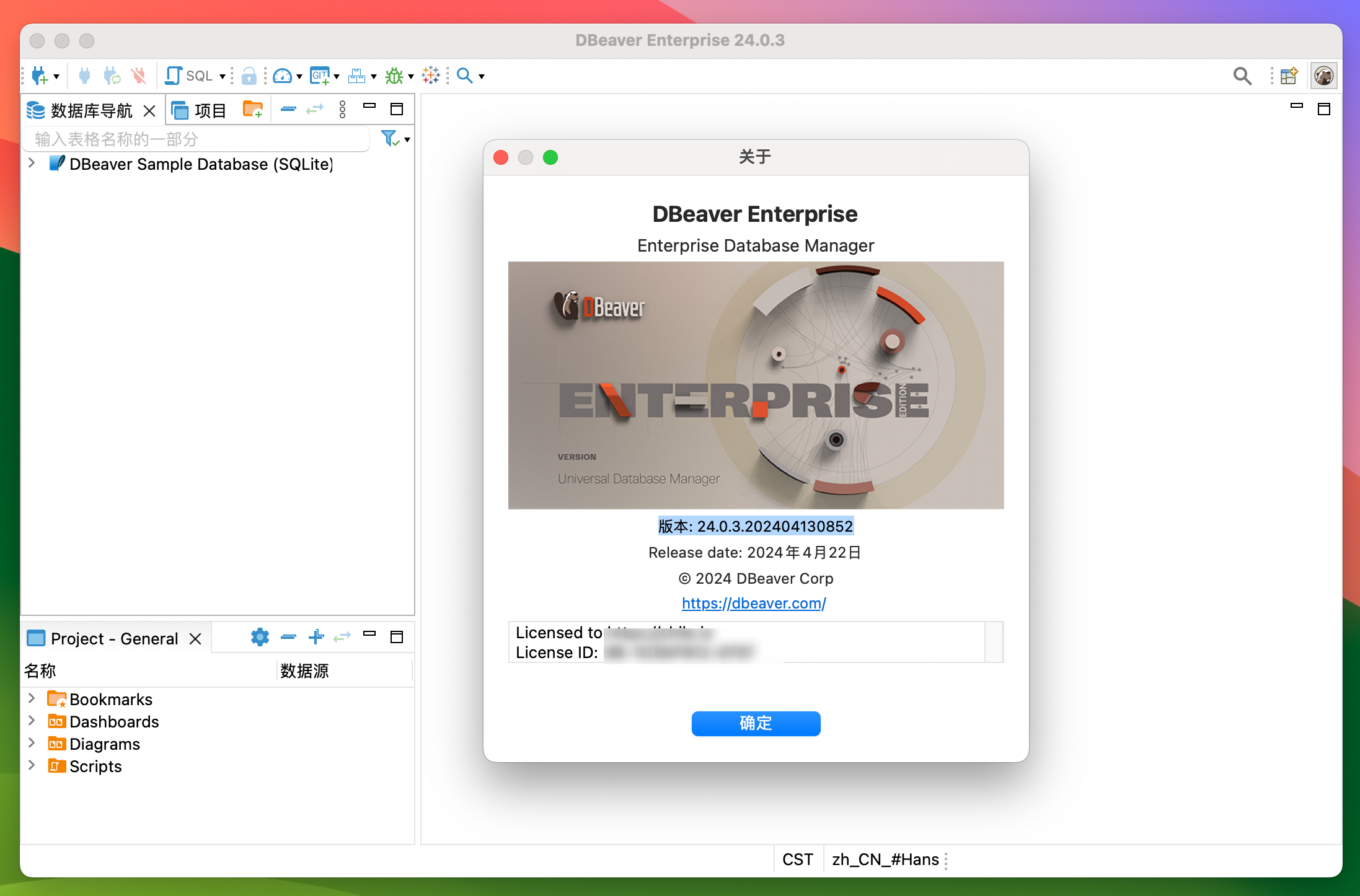Screen dimensions: 1360x896
Task: Minimize the database navigator panel
Action: (x=370, y=106)
